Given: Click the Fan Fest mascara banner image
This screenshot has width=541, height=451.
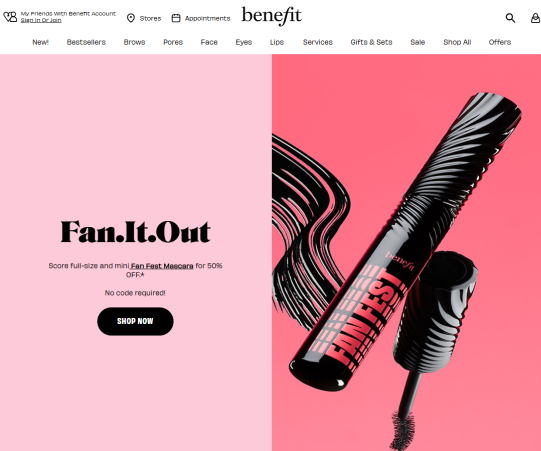Looking at the screenshot, I should click(x=406, y=252).
